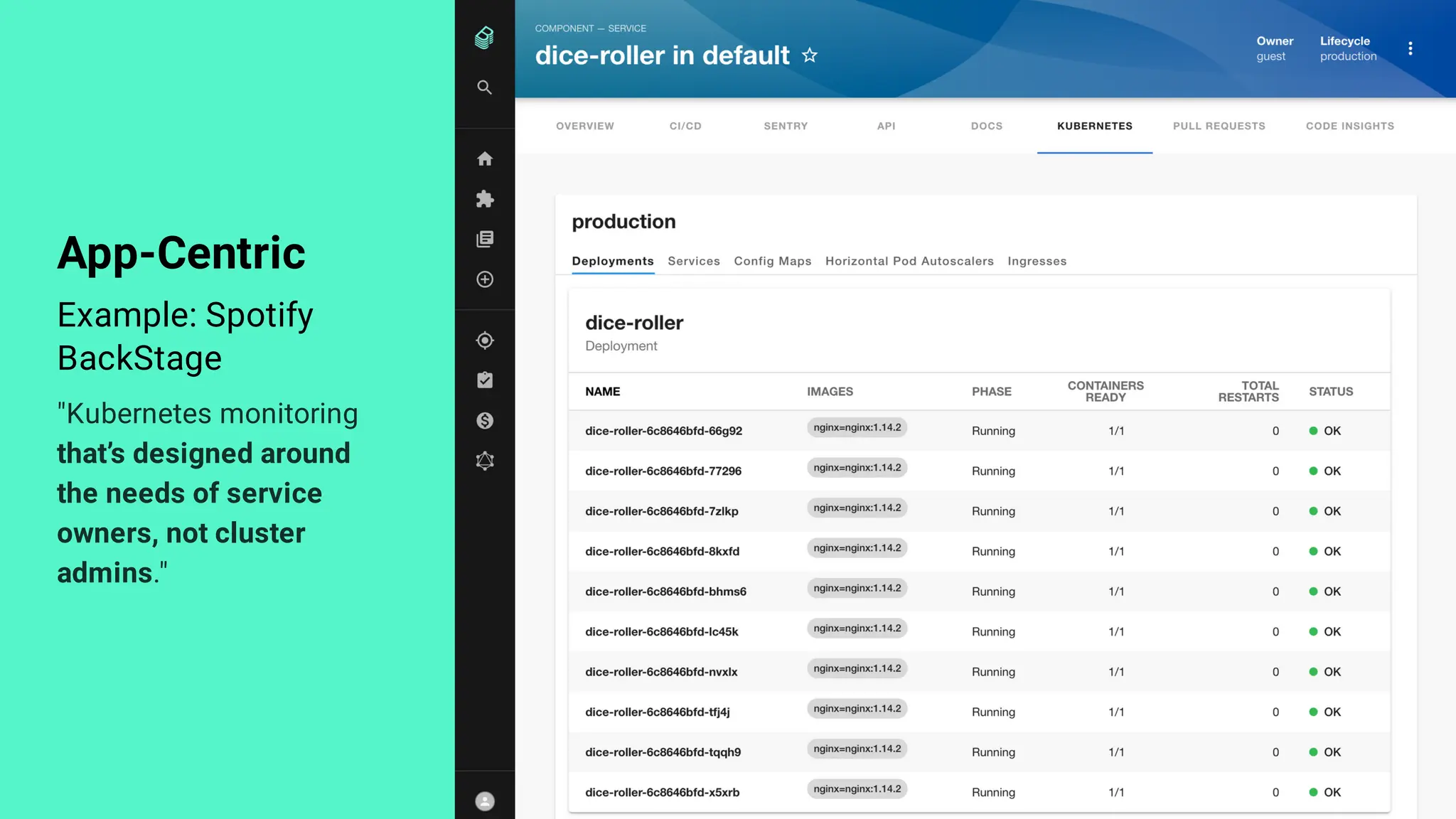Open cost insights dollar icon
The image size is (1456, 819).
pos(485,421)
